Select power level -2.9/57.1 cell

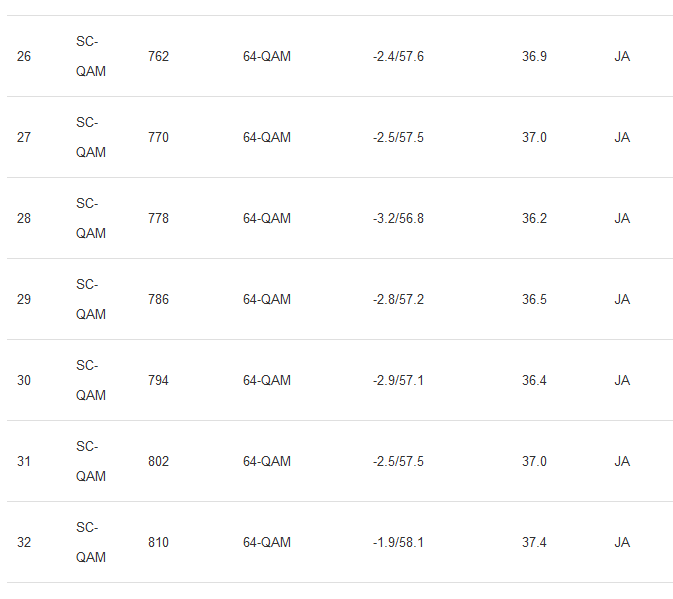398,380
